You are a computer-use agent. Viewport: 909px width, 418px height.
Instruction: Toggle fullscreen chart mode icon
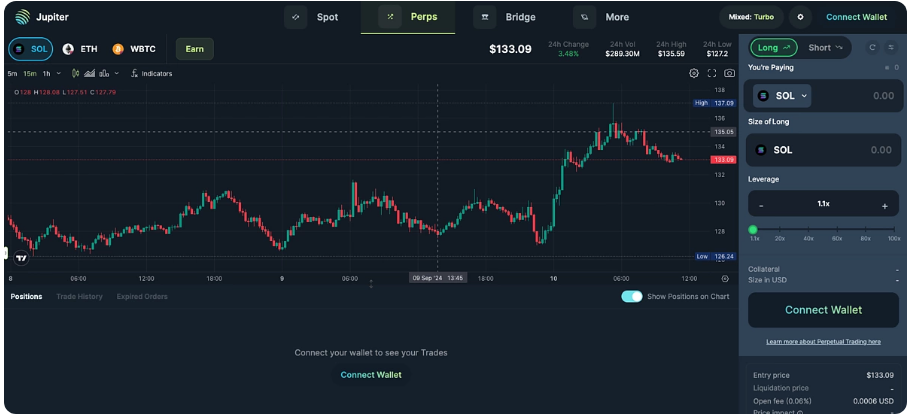(712, 74)
